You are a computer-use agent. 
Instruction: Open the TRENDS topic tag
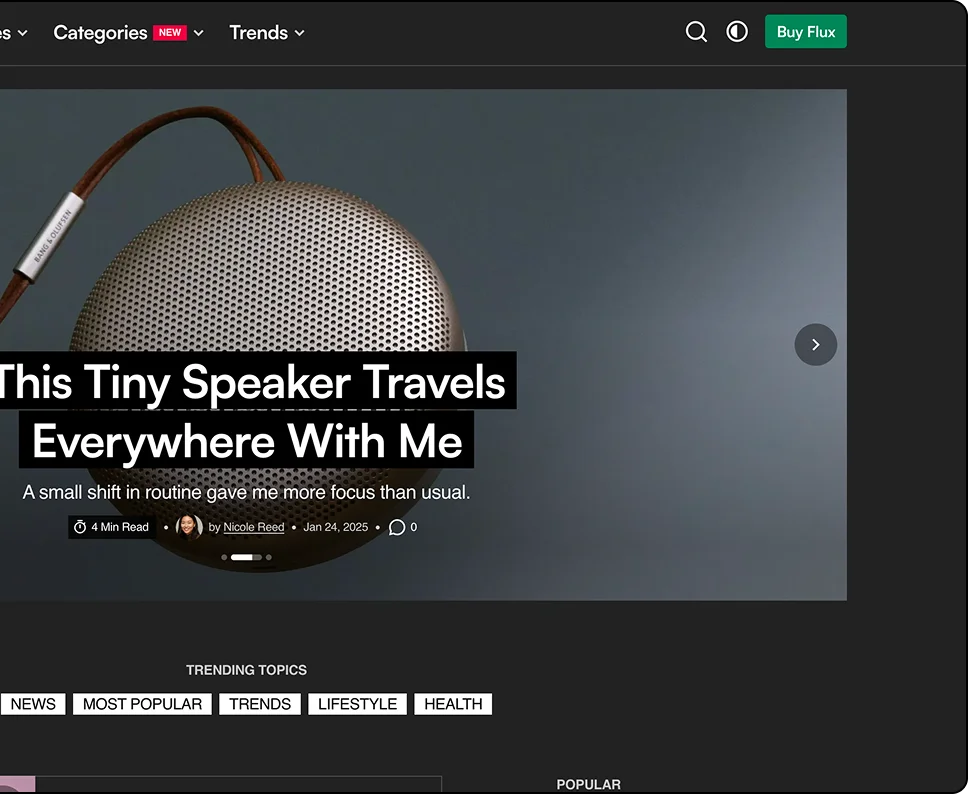pos(260,704)
